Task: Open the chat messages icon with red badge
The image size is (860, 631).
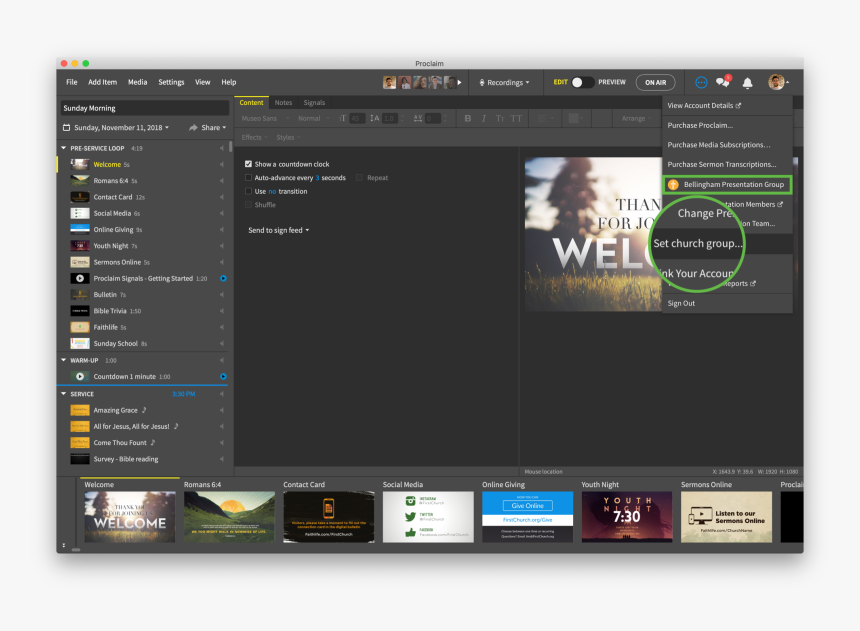Action: pos(723,81)
